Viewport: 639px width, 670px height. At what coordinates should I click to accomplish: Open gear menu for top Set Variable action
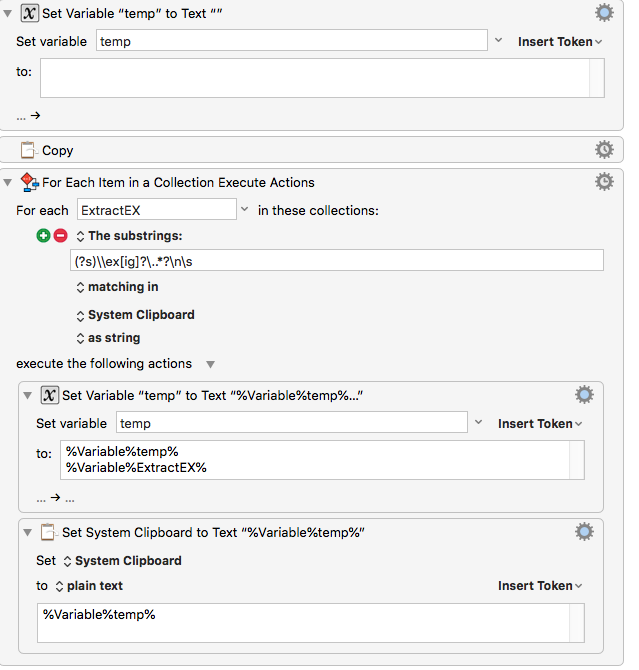pyautogui.click(x=604, y=13)
